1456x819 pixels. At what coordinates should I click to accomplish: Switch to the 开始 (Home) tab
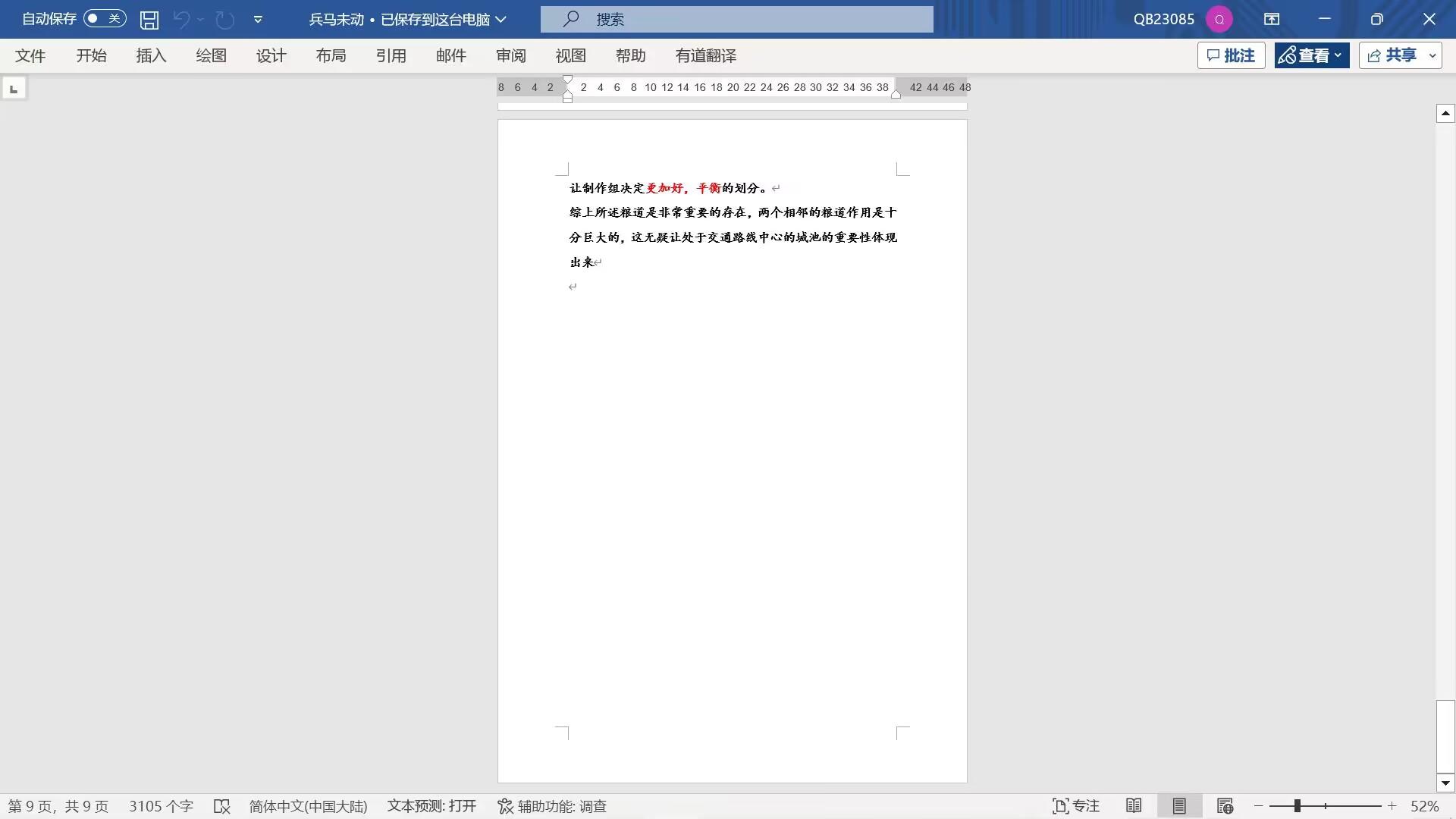[91, 55]
